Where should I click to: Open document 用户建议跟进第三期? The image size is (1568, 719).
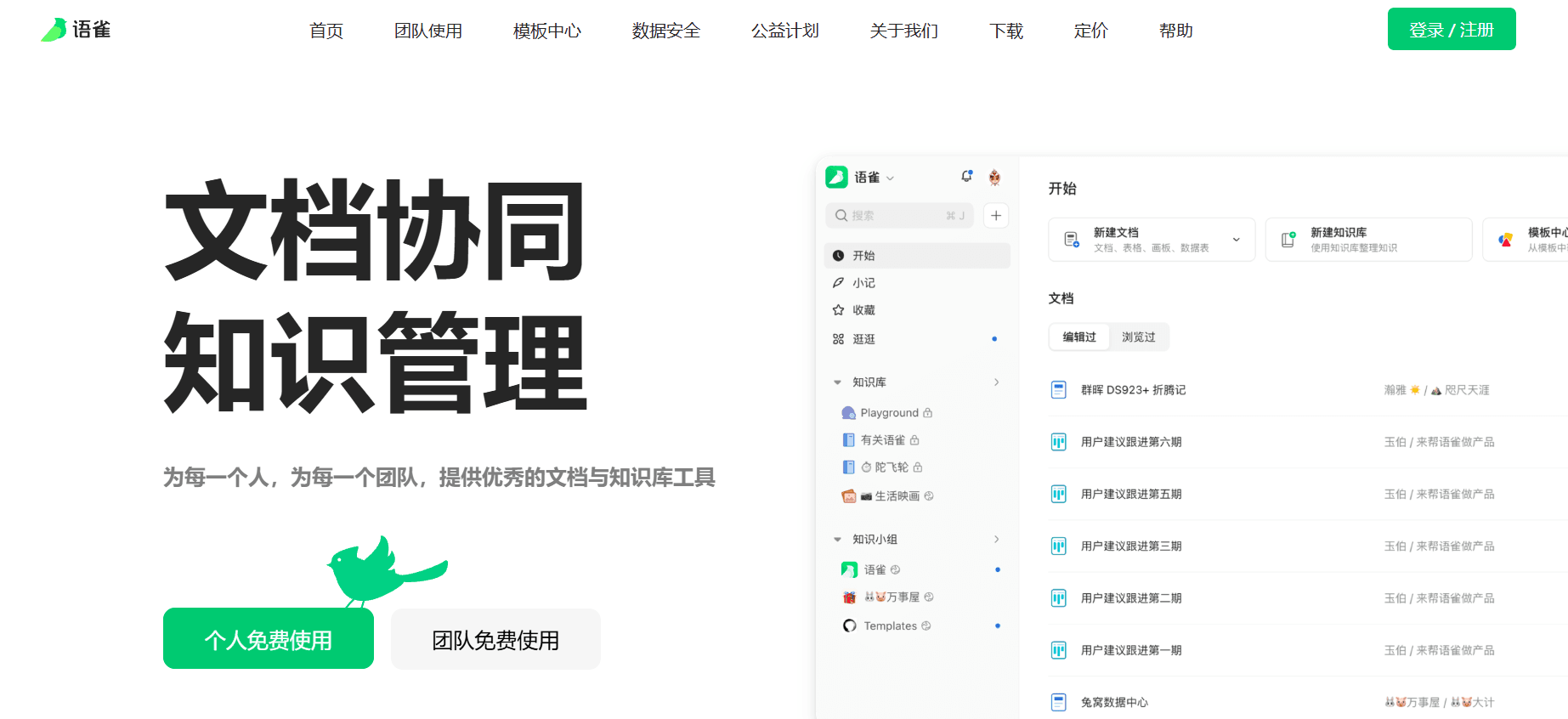(x=1131, y=546)
